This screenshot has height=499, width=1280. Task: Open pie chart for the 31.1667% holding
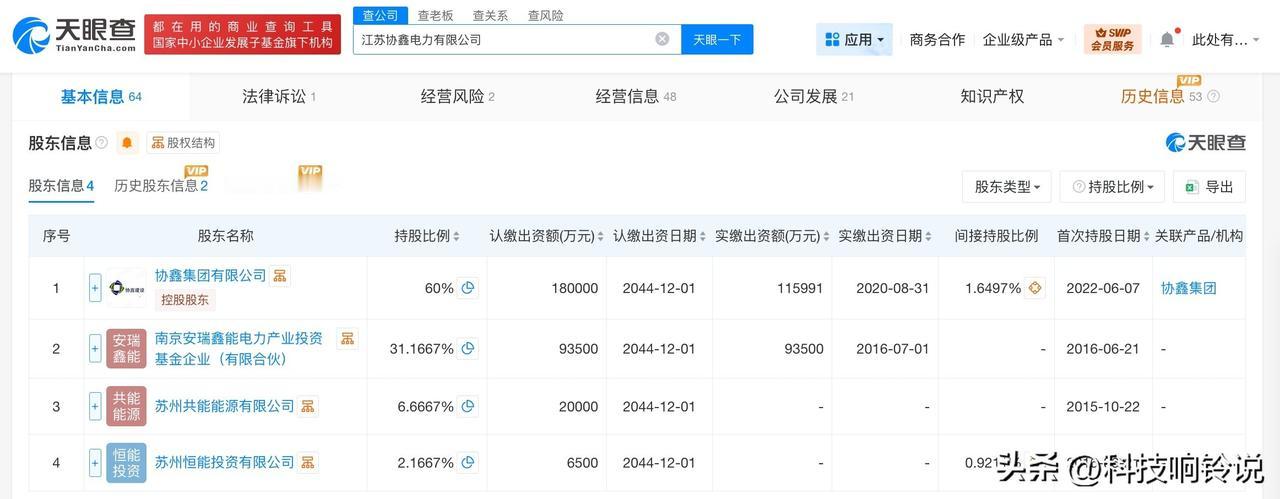[467, 348]
